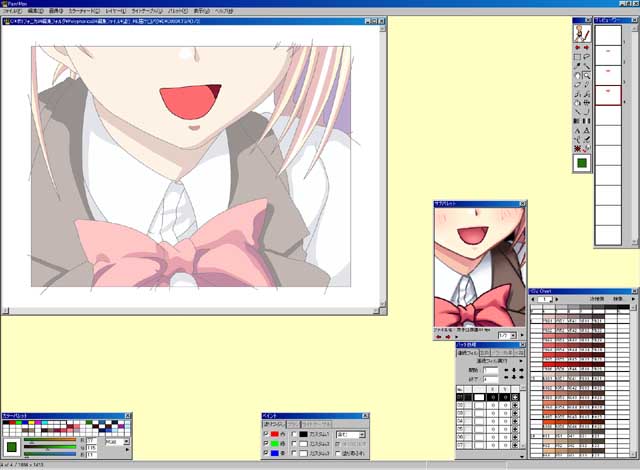Click red right arrow in the reference sub palette

pos(448,337)
